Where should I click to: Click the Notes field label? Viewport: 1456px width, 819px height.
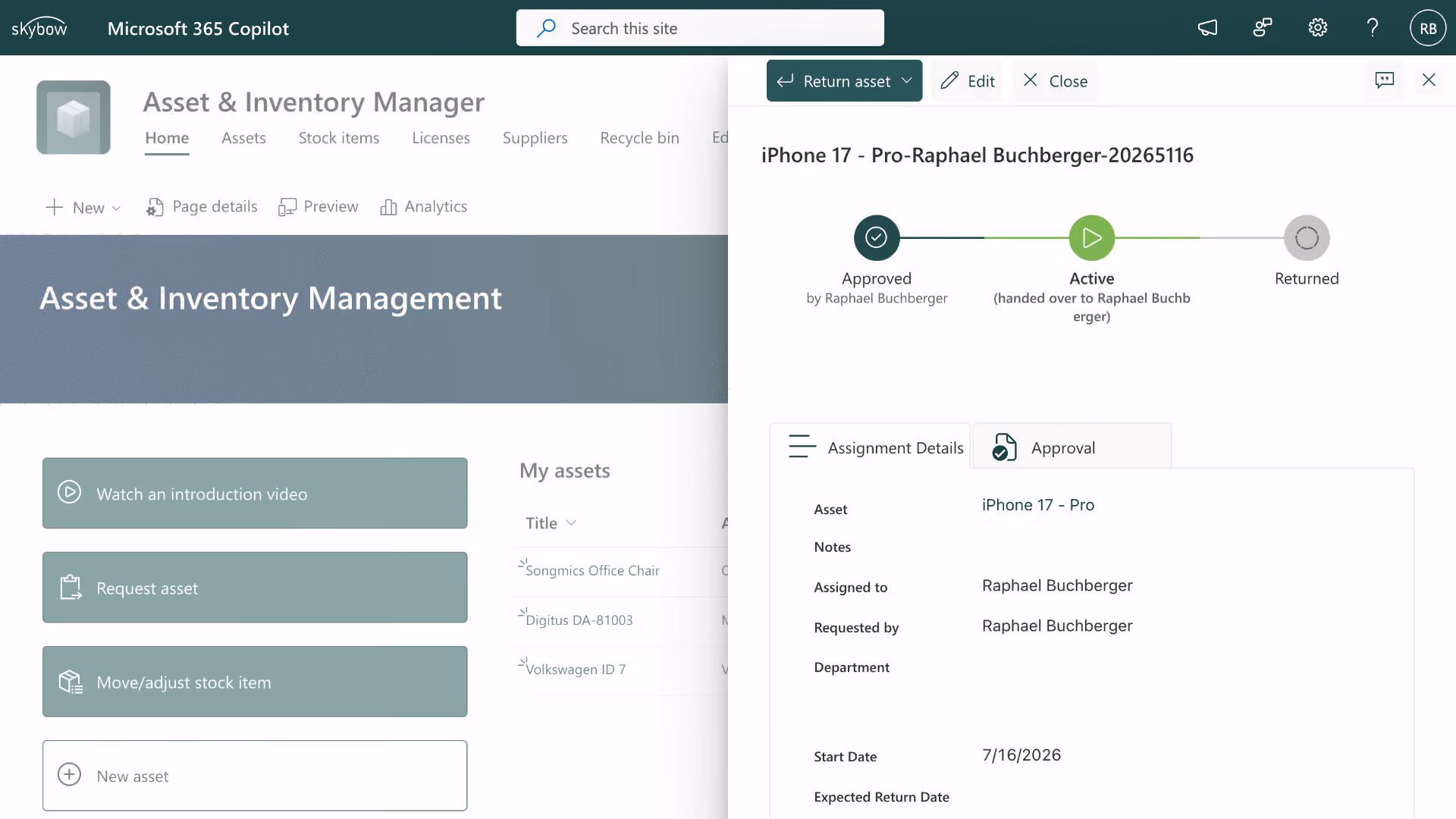coord(832,547)
